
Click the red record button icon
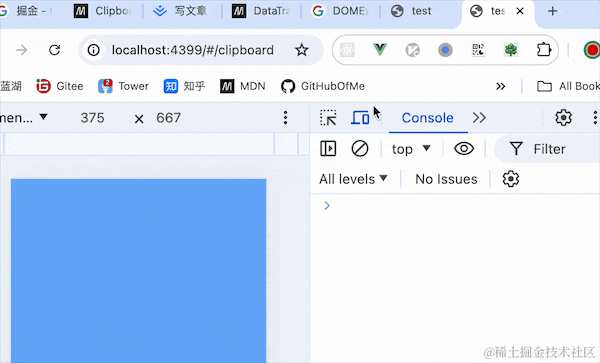tap(592, 50)
